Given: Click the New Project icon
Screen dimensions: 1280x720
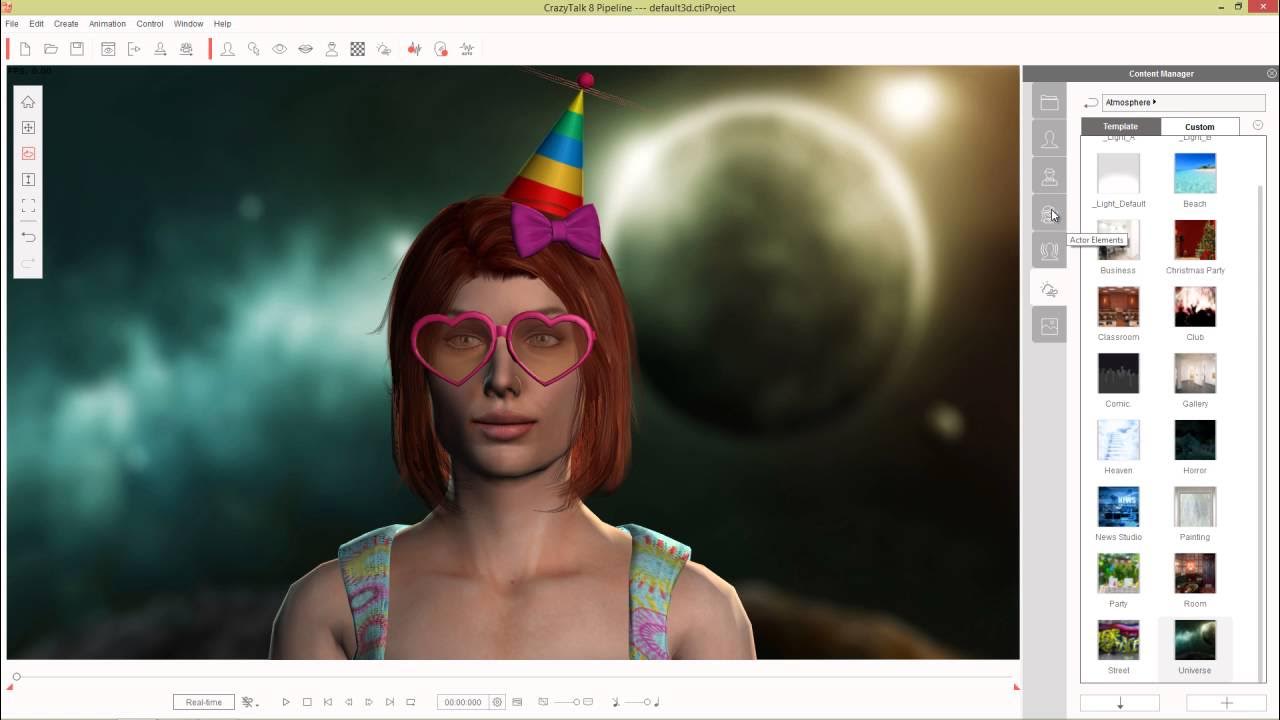Looking at the screenshot, I should tap(26, 49).
